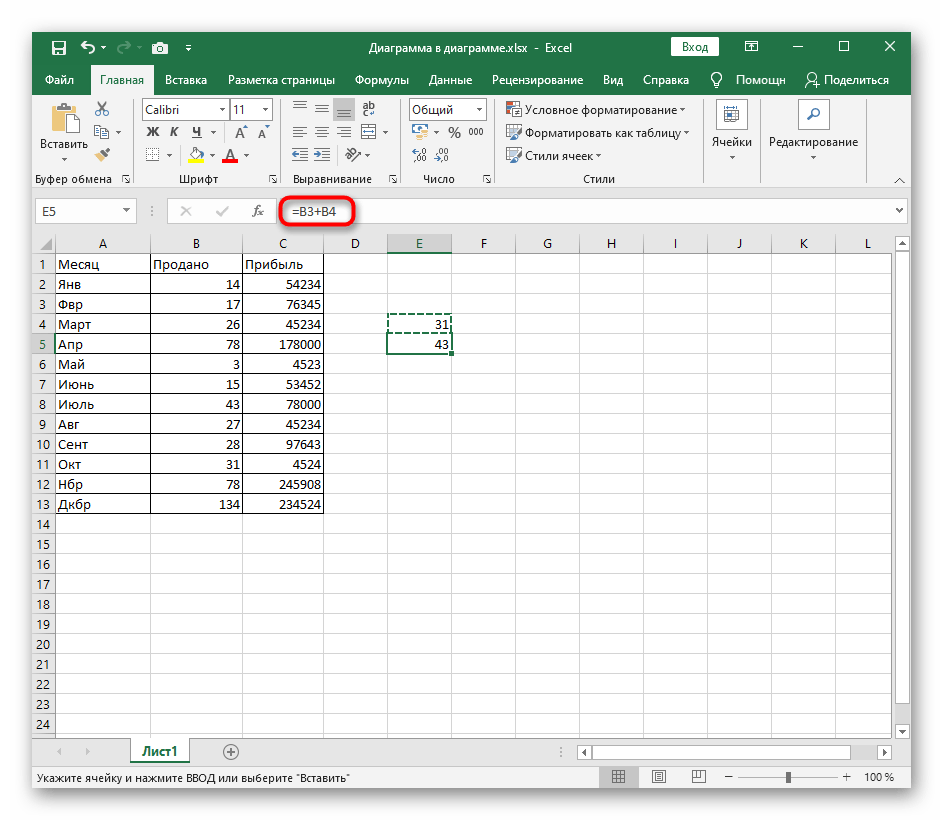Click the formula bar input field

[x=600, y=211]
